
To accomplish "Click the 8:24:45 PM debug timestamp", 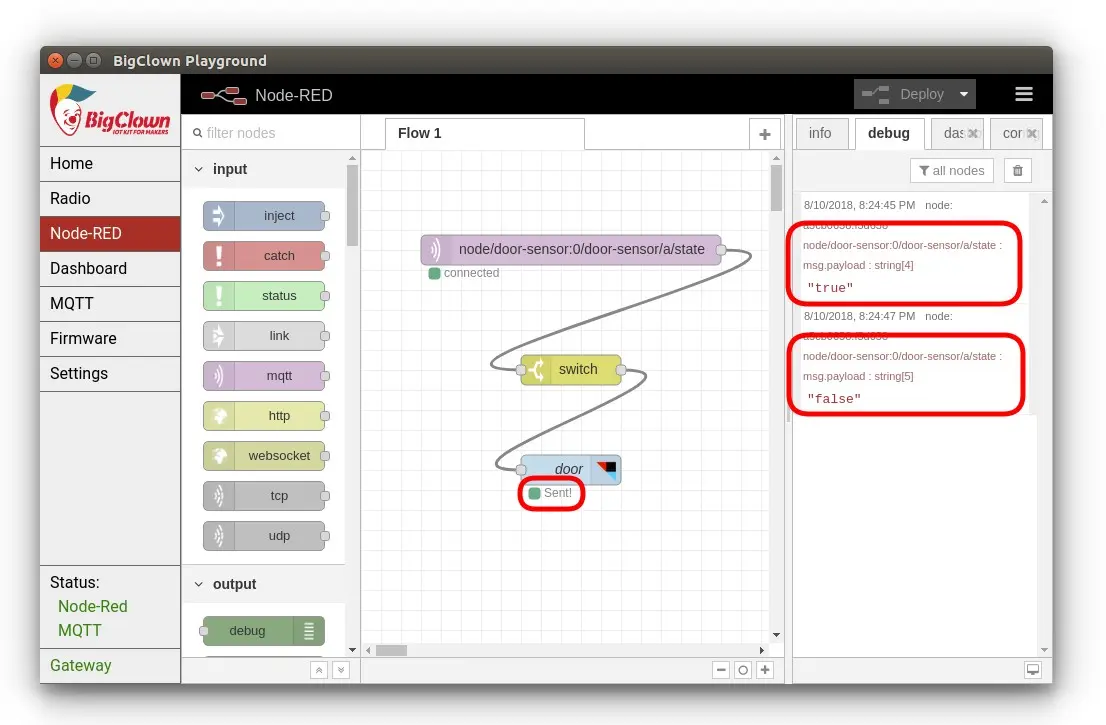I will (x=859, y=205).
